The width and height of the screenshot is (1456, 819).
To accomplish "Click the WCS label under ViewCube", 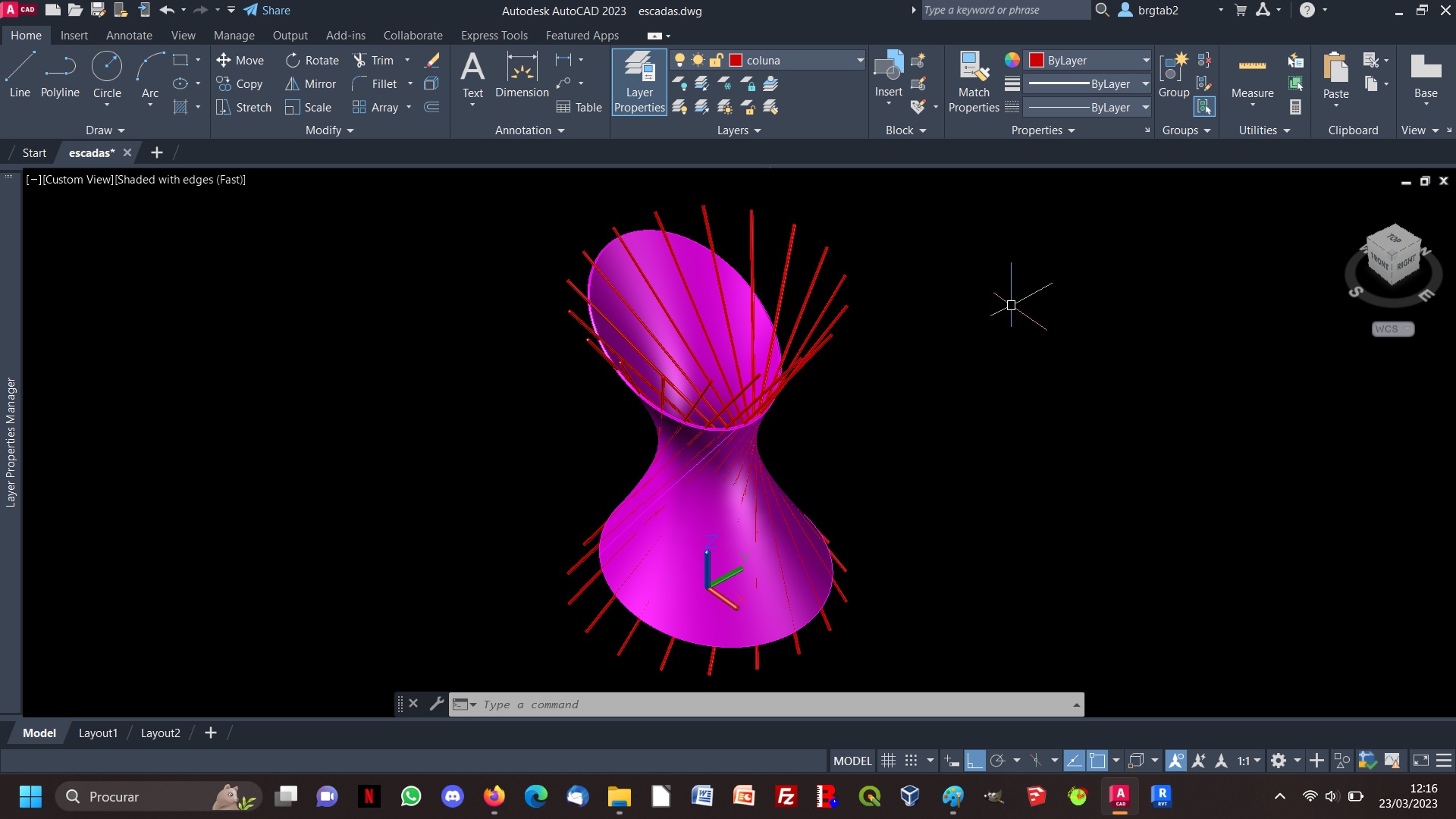I will tap(1393, 328).
